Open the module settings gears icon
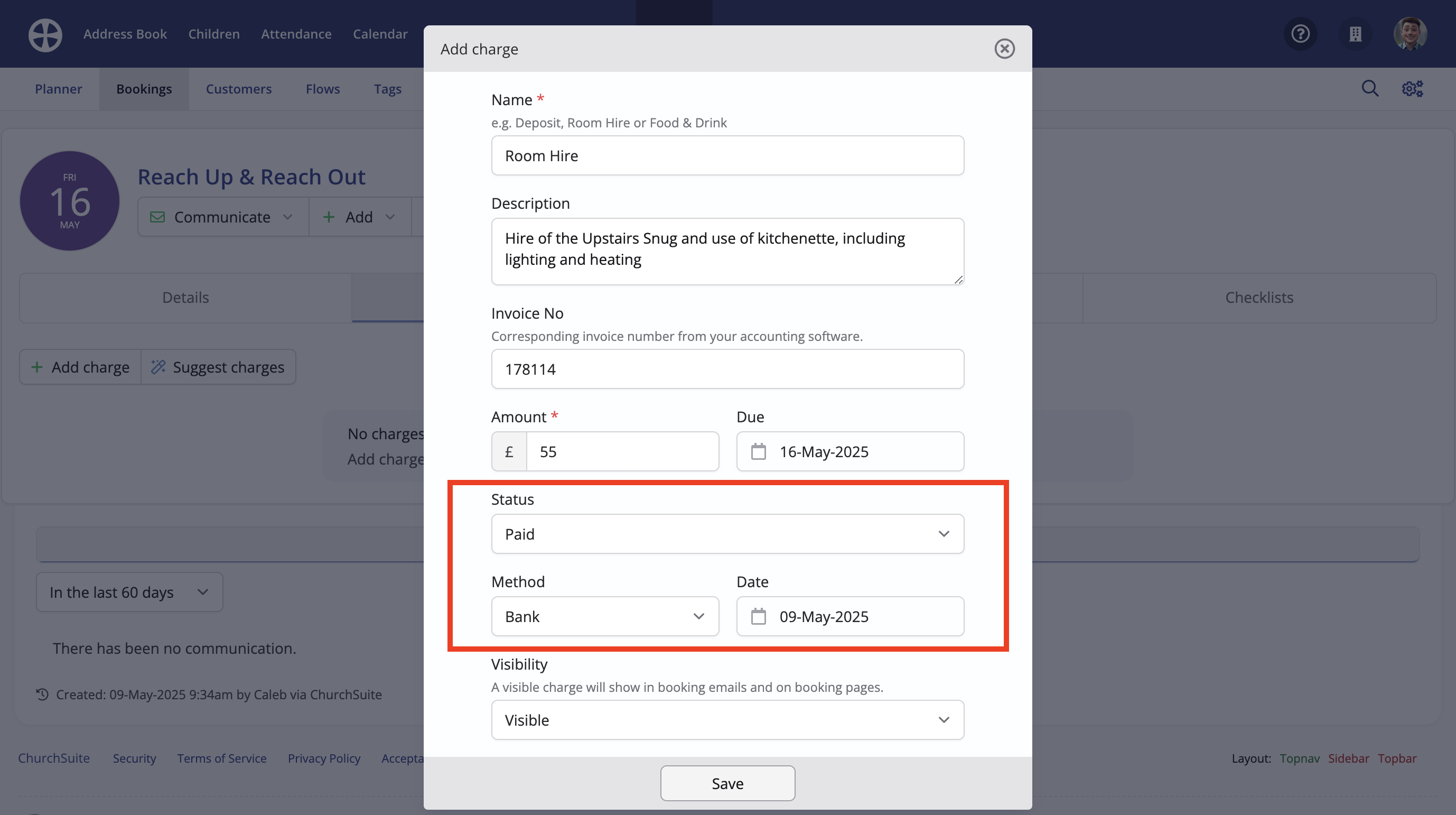1456x815 pixels. coord(1412,89)
